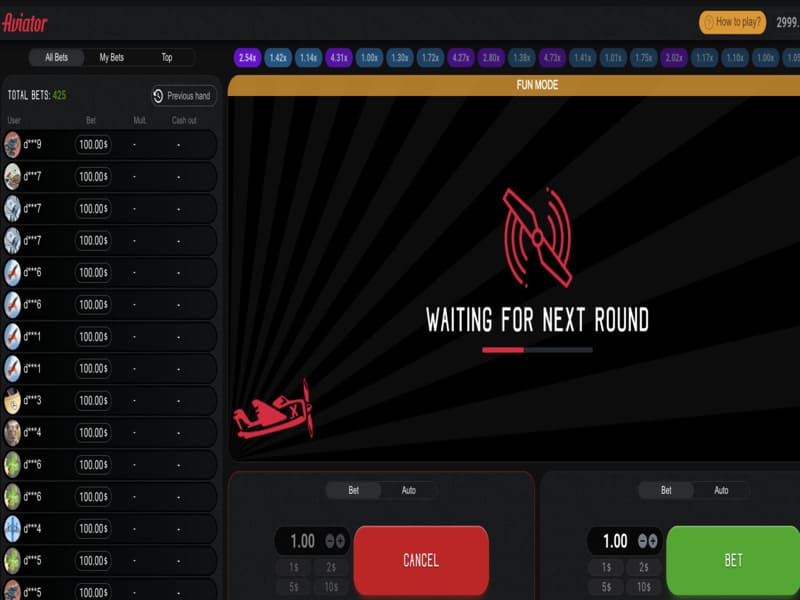This screenshot has width=800, height=600.
Task: Select Auto mode in the green Bet panel
Action: point(721,490)
